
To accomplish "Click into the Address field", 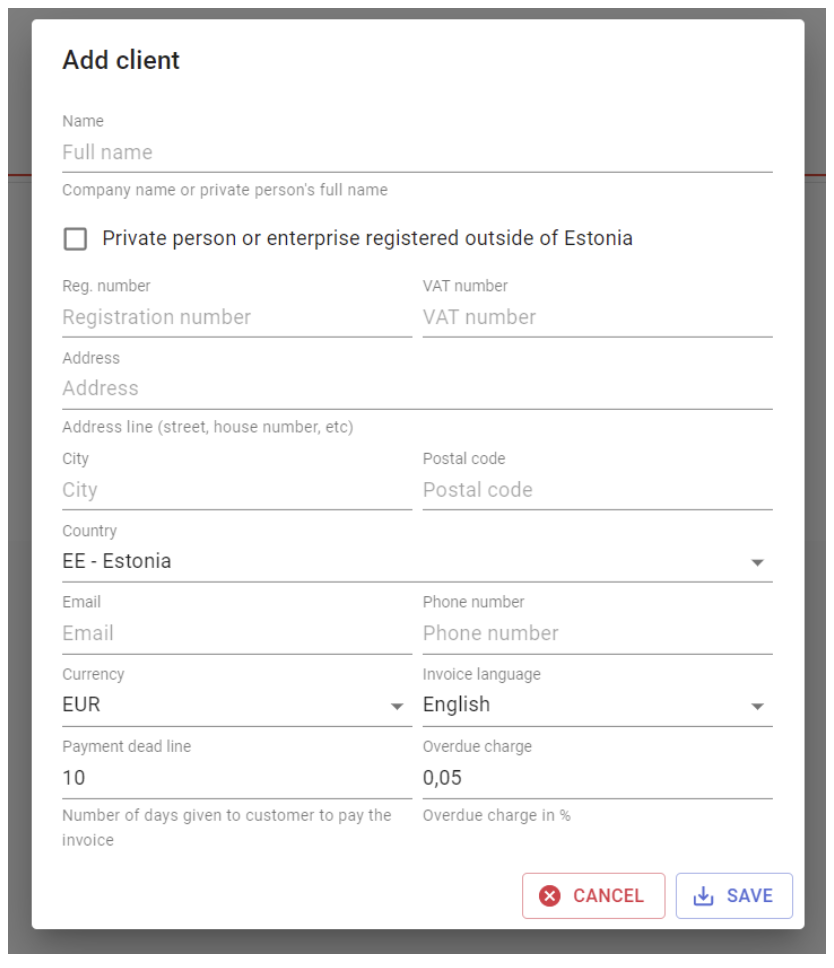I will click(x=417, y=388).
